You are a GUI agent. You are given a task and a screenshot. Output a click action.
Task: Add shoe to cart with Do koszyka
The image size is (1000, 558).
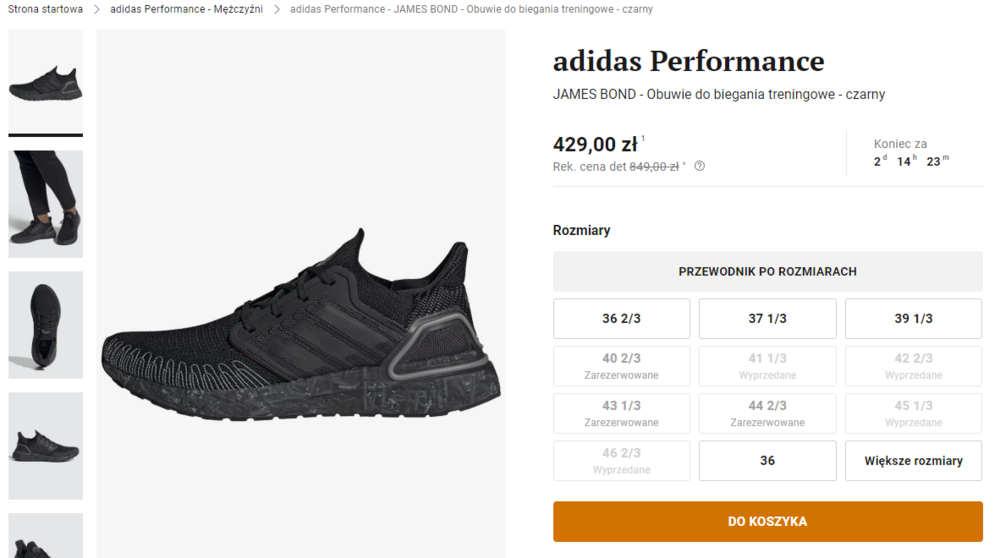[767, 521]
